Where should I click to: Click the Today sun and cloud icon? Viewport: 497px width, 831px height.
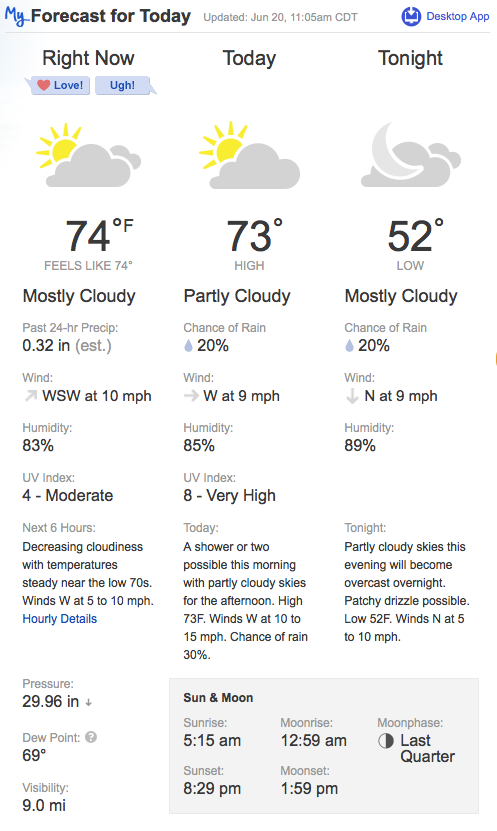coord(250,155)
